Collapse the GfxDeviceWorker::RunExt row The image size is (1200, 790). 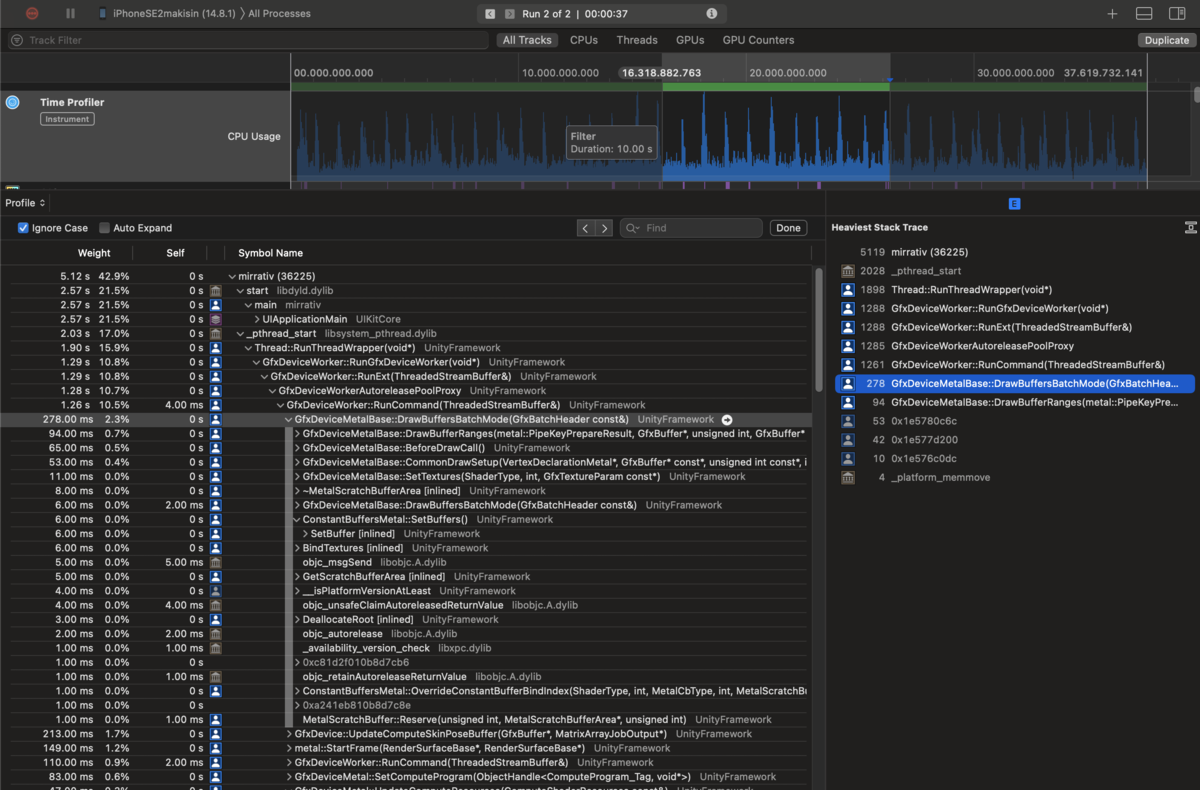coord(265,376)
